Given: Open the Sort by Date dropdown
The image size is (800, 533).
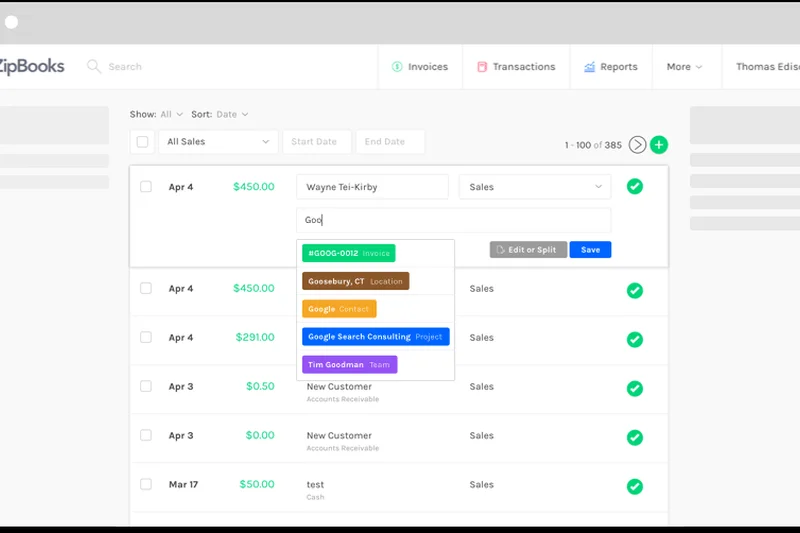Looking at the screenshot, I should click(232, 115).
